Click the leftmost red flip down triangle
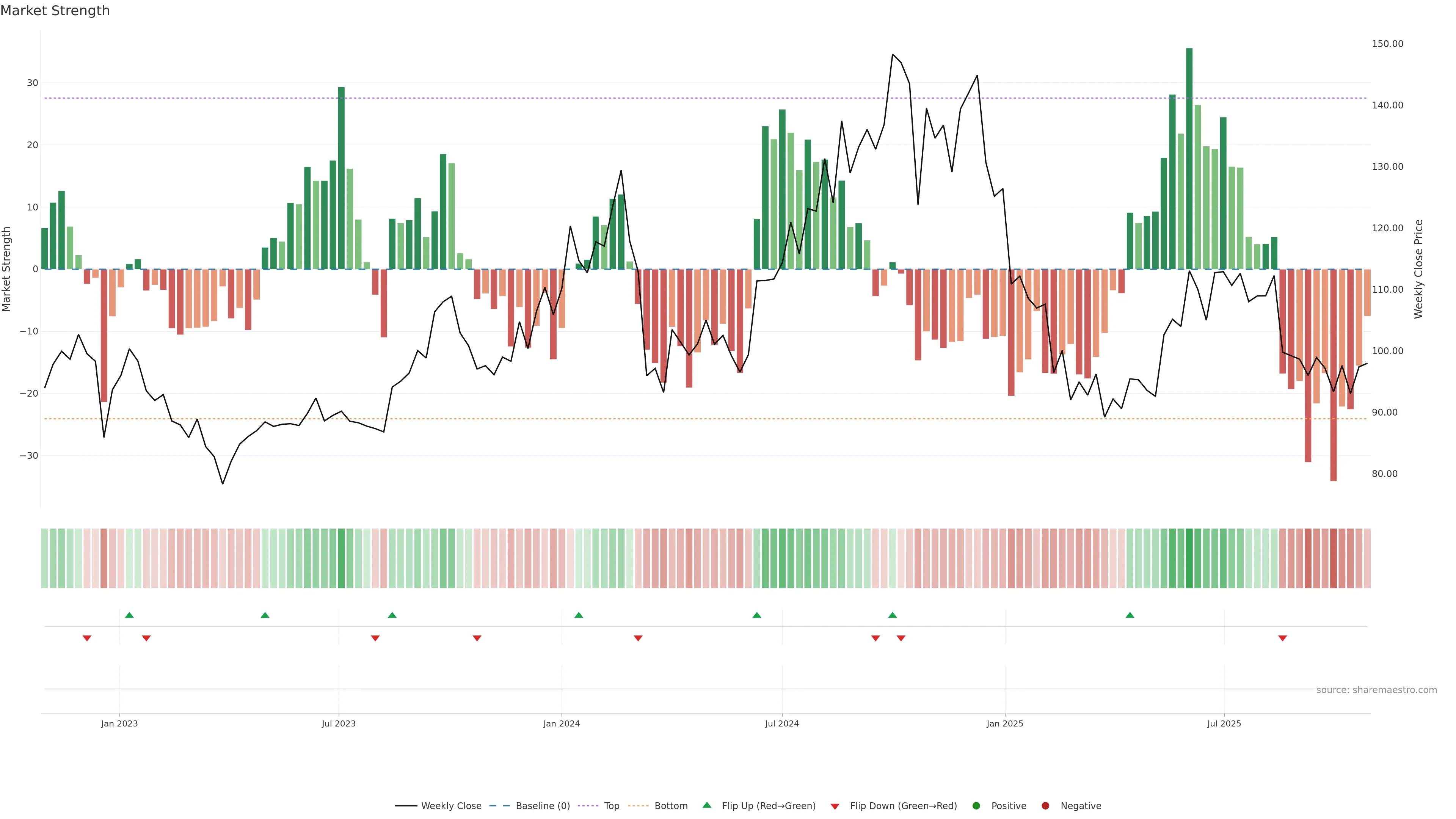Viewport: 1456px width, 819px height. [x=87, y=638]
